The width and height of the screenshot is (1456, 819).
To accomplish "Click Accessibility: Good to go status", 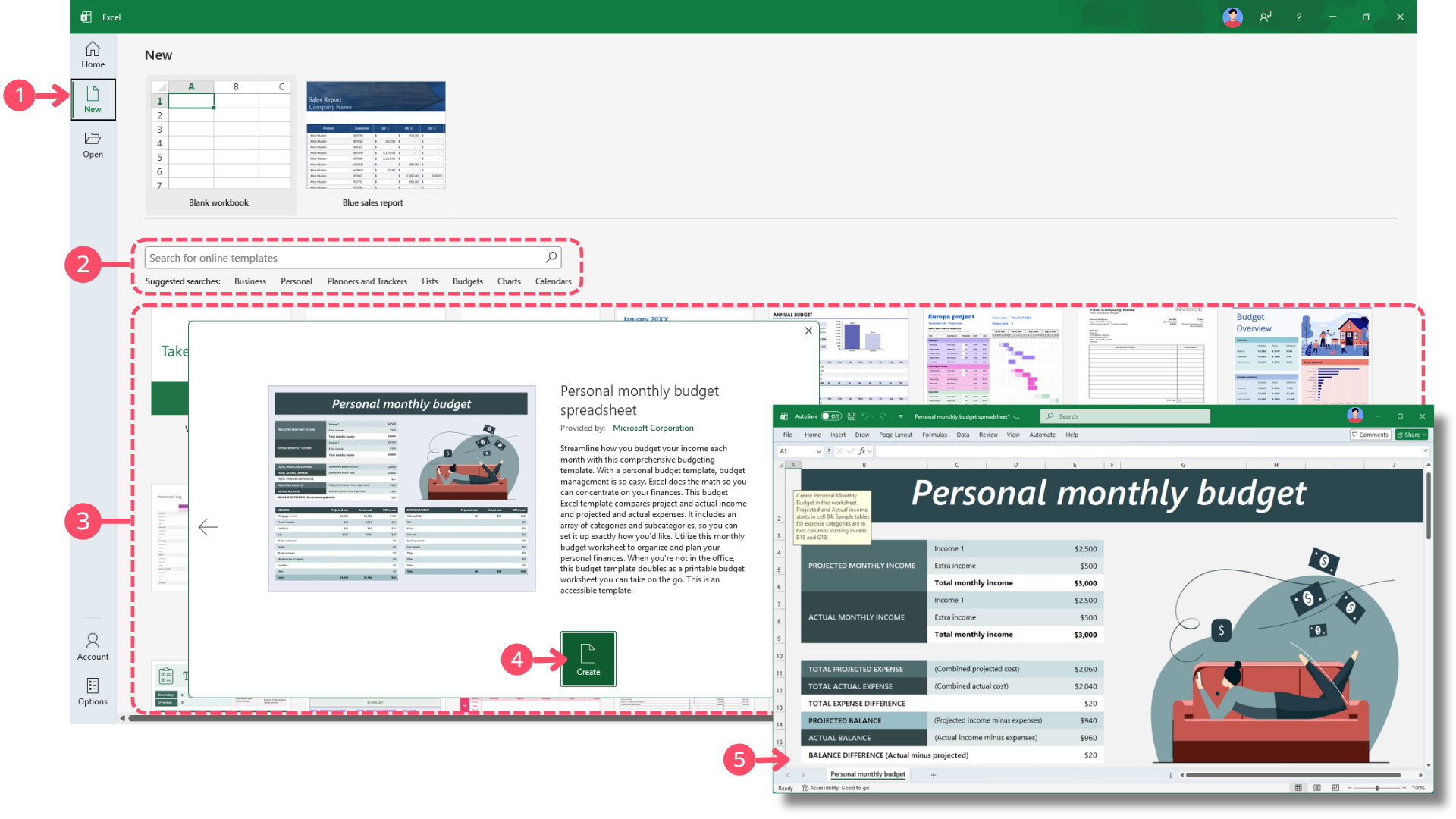I will point(836,788).
